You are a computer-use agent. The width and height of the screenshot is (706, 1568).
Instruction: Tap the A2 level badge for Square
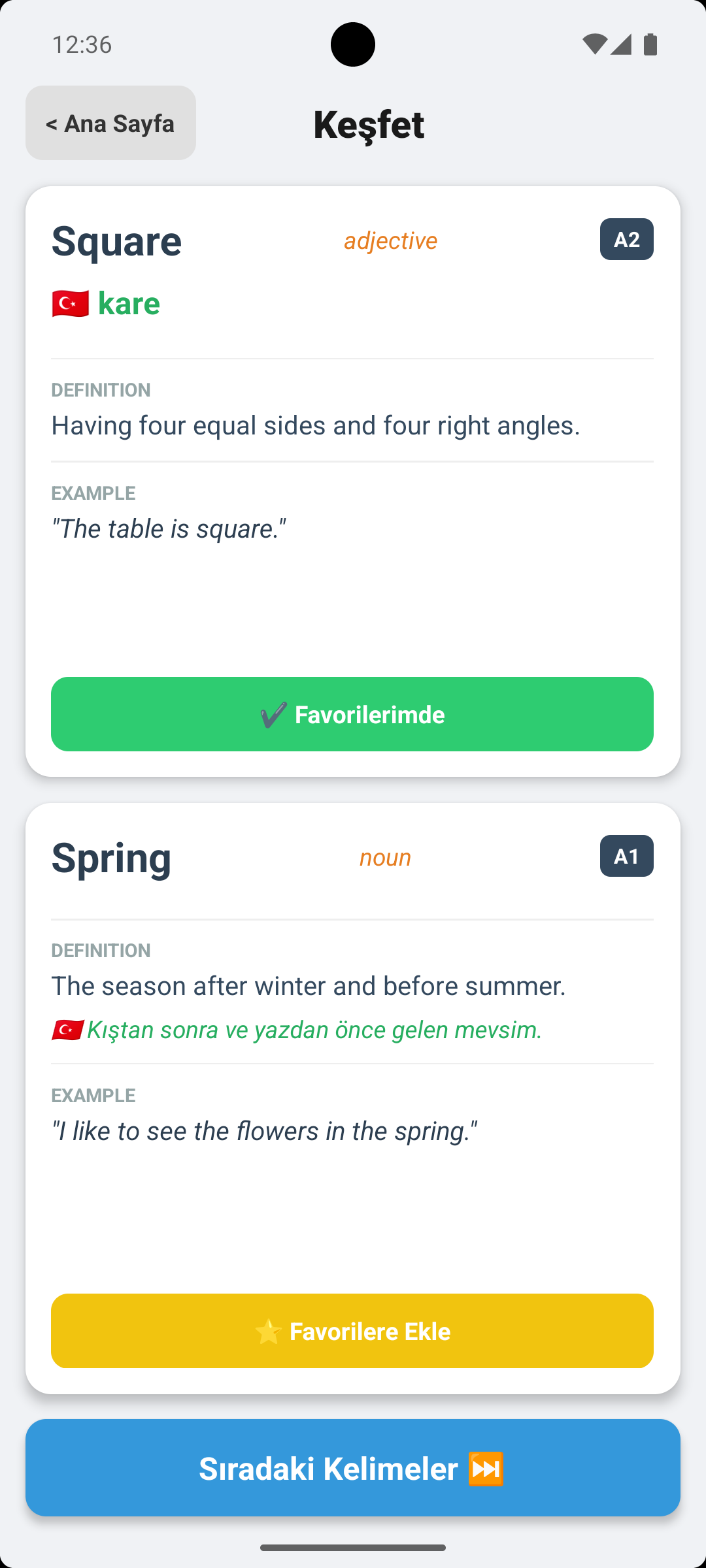click(626, 239)
